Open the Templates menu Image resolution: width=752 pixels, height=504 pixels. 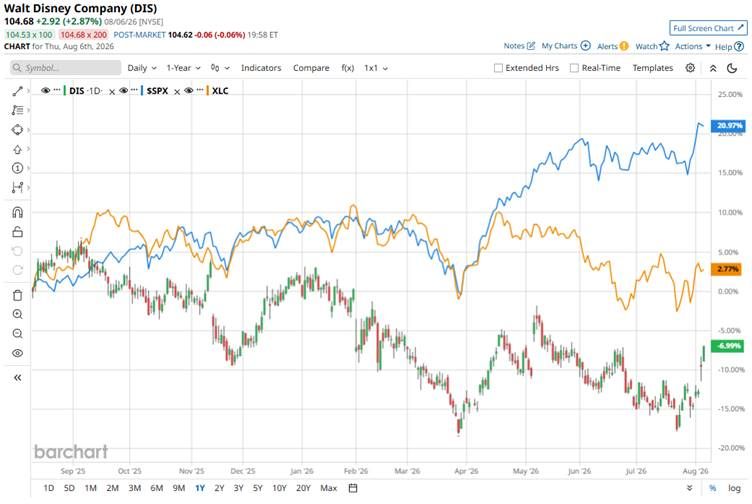[653, 68]
